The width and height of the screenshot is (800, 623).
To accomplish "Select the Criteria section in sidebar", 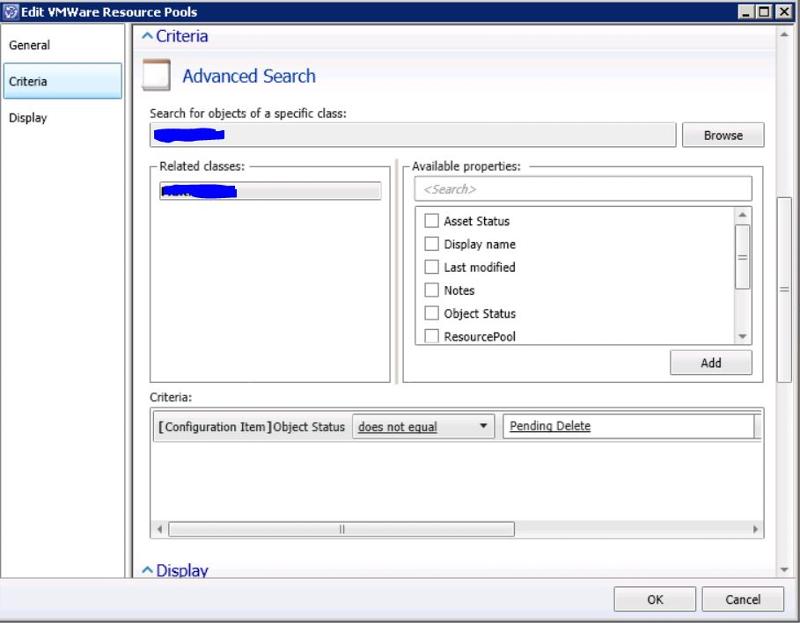I will [x=62, y=81].
